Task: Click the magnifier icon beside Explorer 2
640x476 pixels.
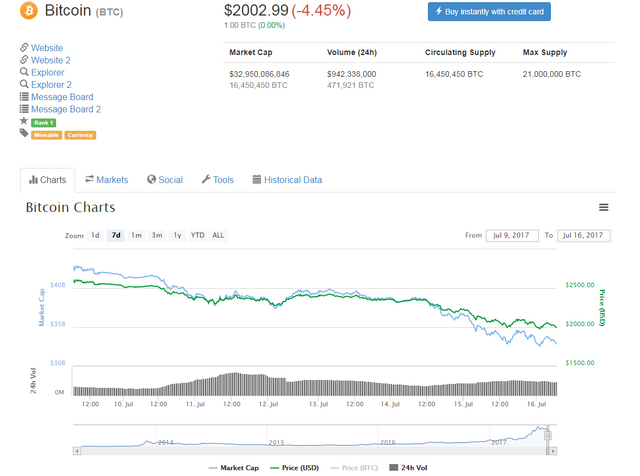Action: pos(24,84)
